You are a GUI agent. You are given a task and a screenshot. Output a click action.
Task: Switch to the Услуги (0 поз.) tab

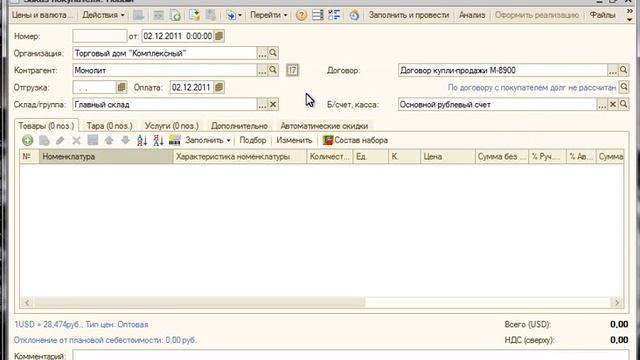click(x=172, y=126)
